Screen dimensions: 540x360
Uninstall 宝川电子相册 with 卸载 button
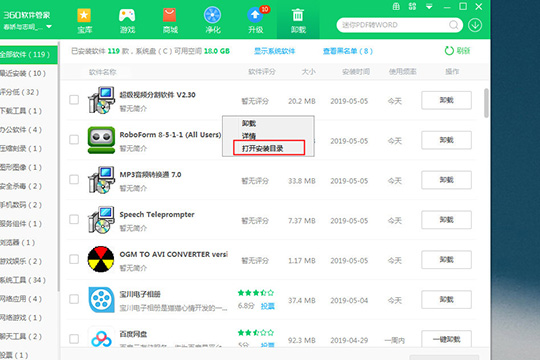point(446,300)
